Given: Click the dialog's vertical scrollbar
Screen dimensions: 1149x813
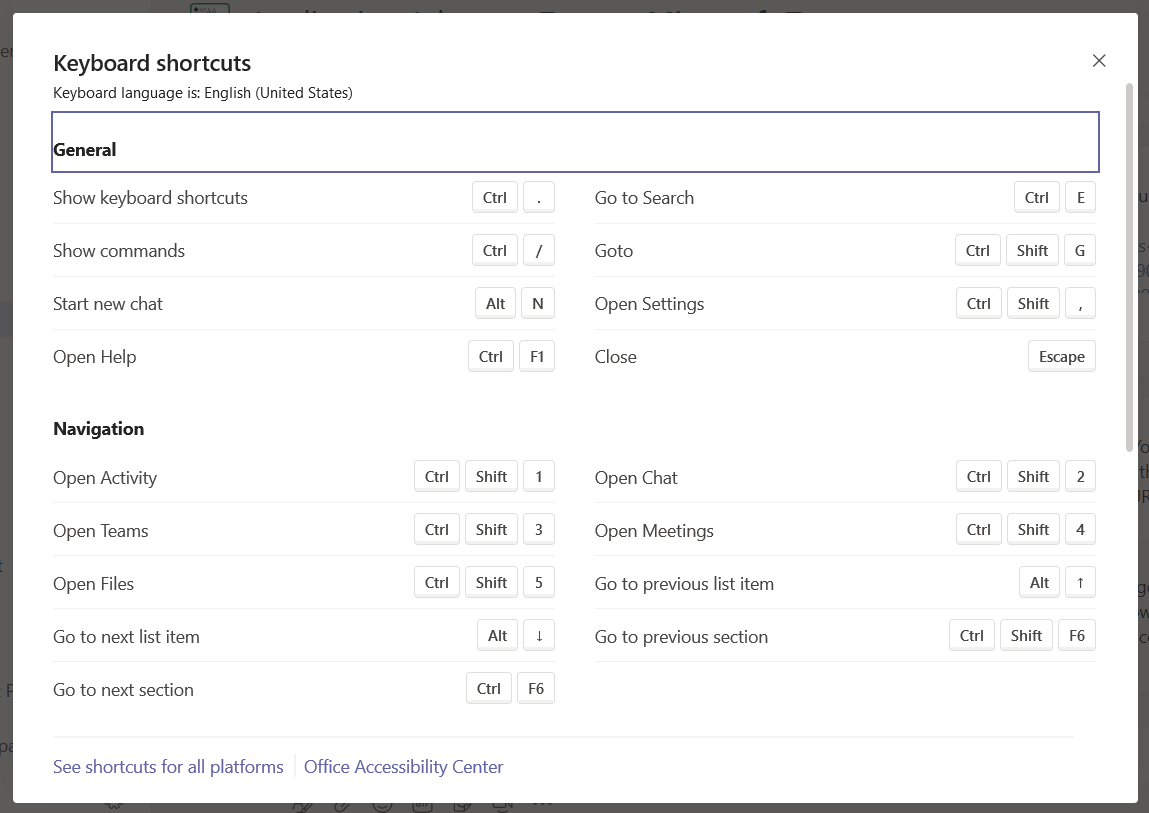Looking at the screenshot, I should 1129,266.
